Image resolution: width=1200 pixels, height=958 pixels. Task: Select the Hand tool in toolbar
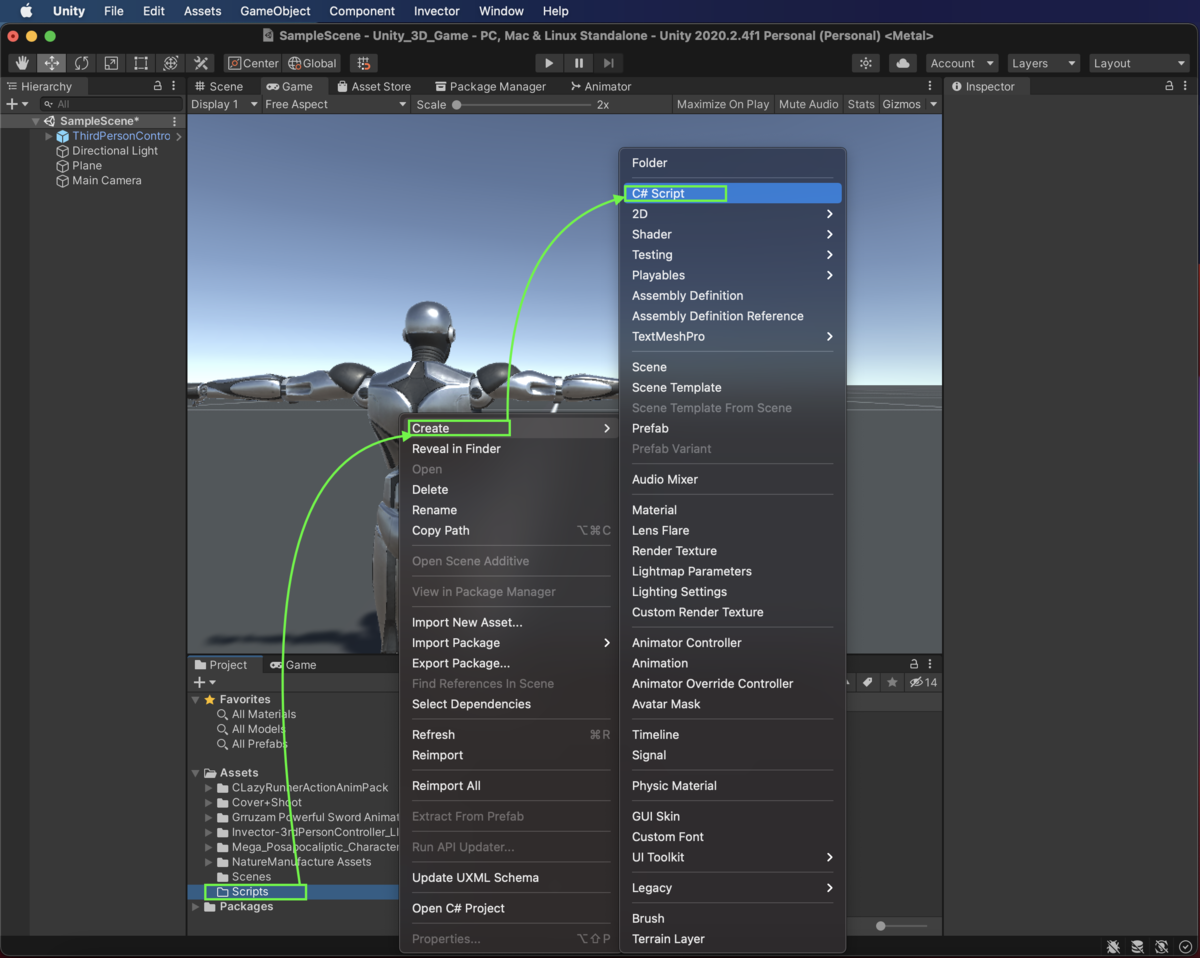click(22, 63)
